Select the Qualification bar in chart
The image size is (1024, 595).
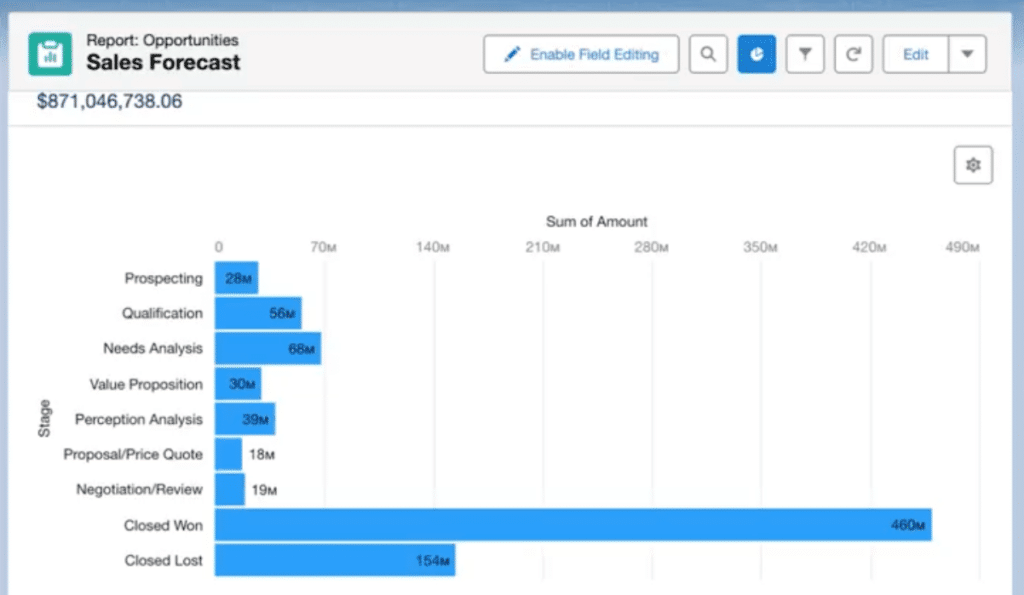(x=257, y=313)
